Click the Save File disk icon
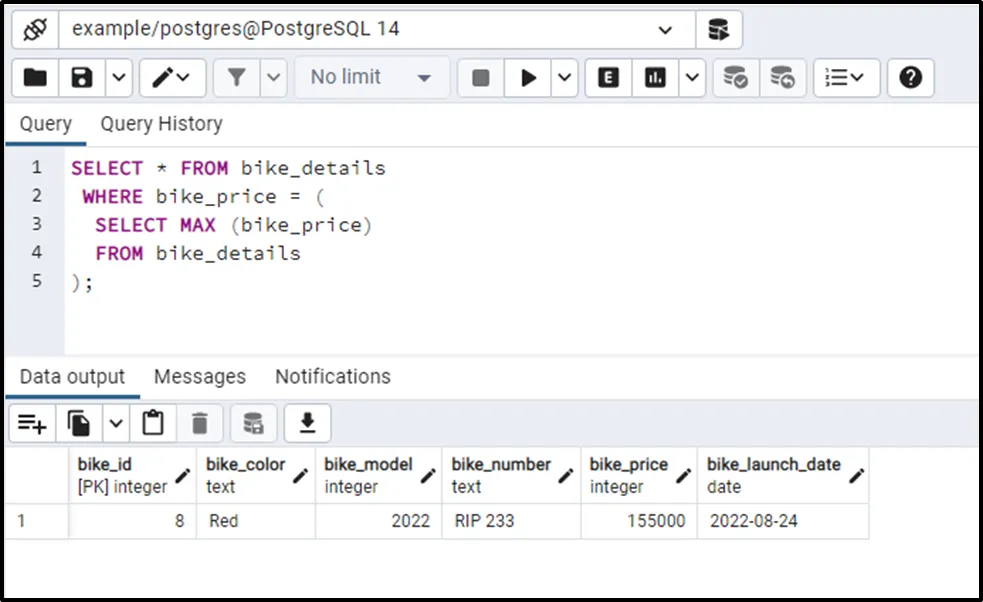The height and width of the screenshot is (602, 983). point(83,78)
